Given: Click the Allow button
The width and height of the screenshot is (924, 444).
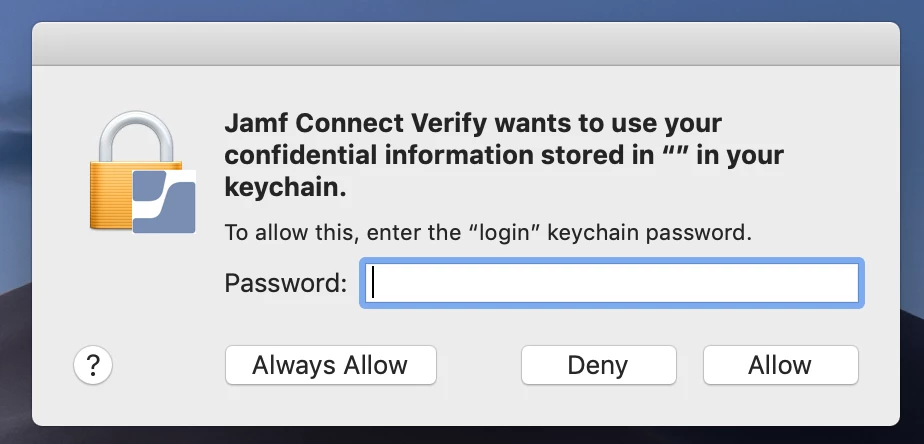Looking at the screenshot, I should click(x=781, y=365).
